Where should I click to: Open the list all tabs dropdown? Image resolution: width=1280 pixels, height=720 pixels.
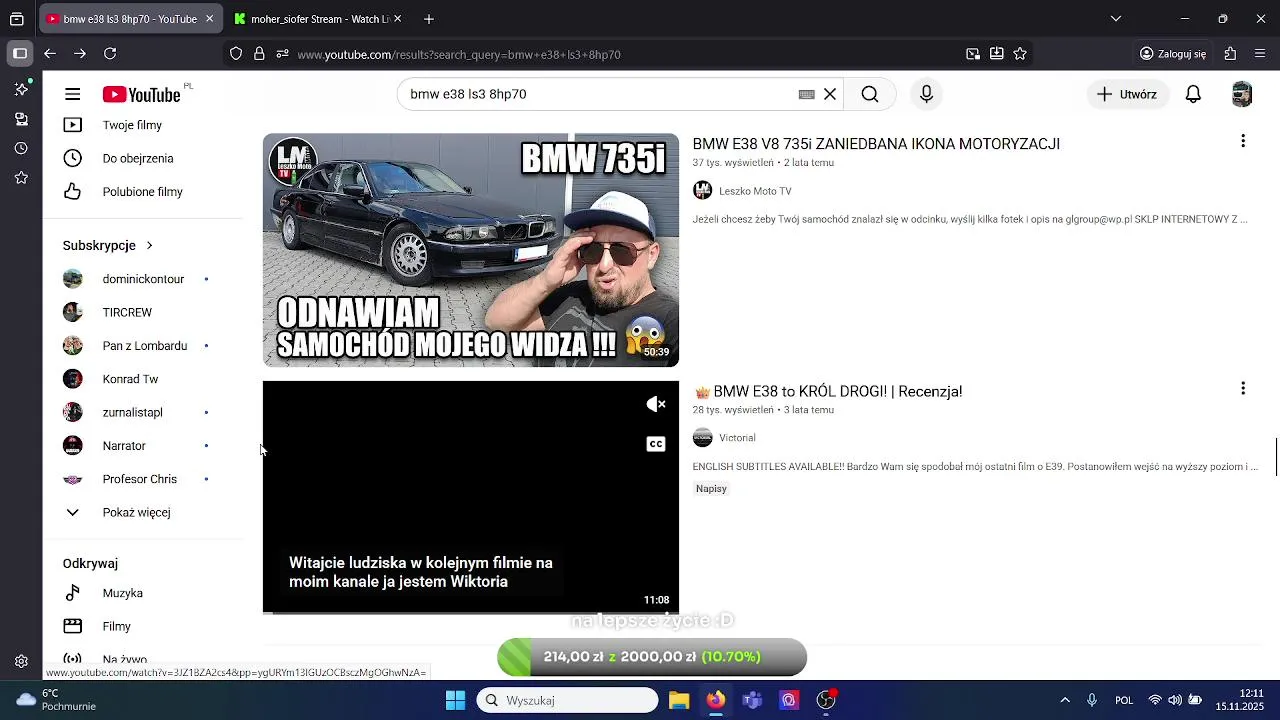(1116, 19)
